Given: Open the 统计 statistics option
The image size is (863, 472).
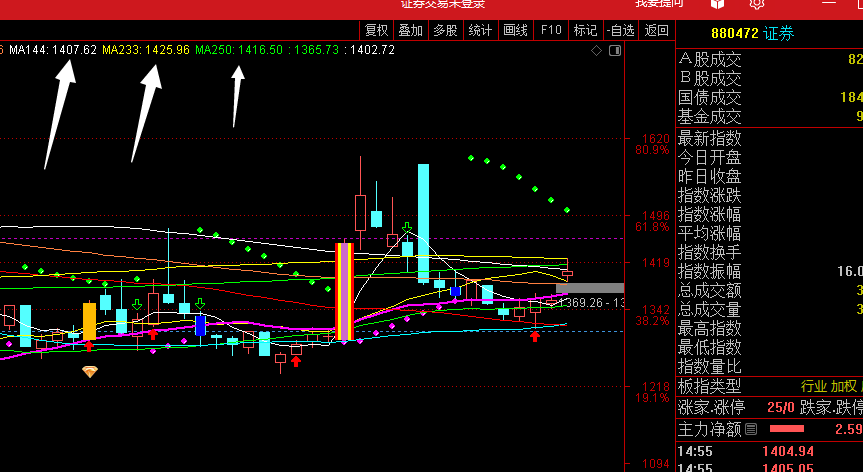Looking at the screenshot, I should pos(480,30).
